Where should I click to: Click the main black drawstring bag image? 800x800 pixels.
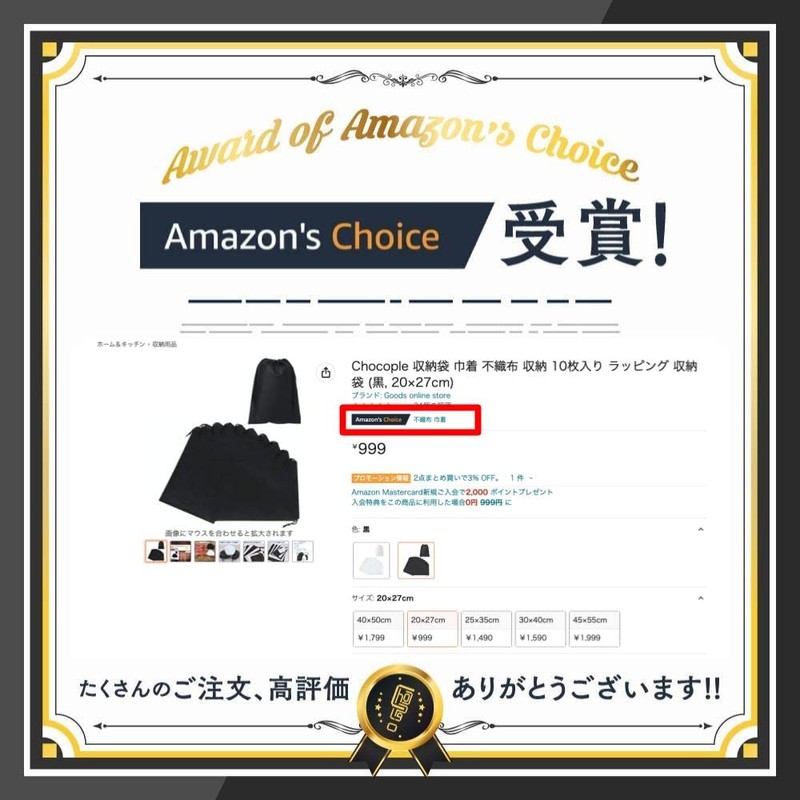coord(229,442)
